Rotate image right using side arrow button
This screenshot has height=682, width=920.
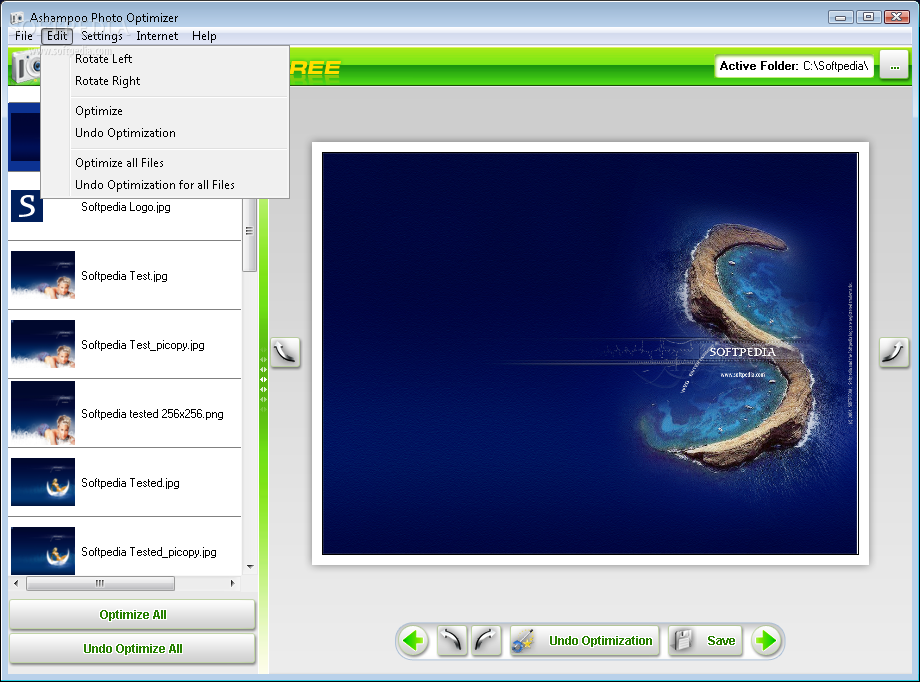tap(894, 353)
